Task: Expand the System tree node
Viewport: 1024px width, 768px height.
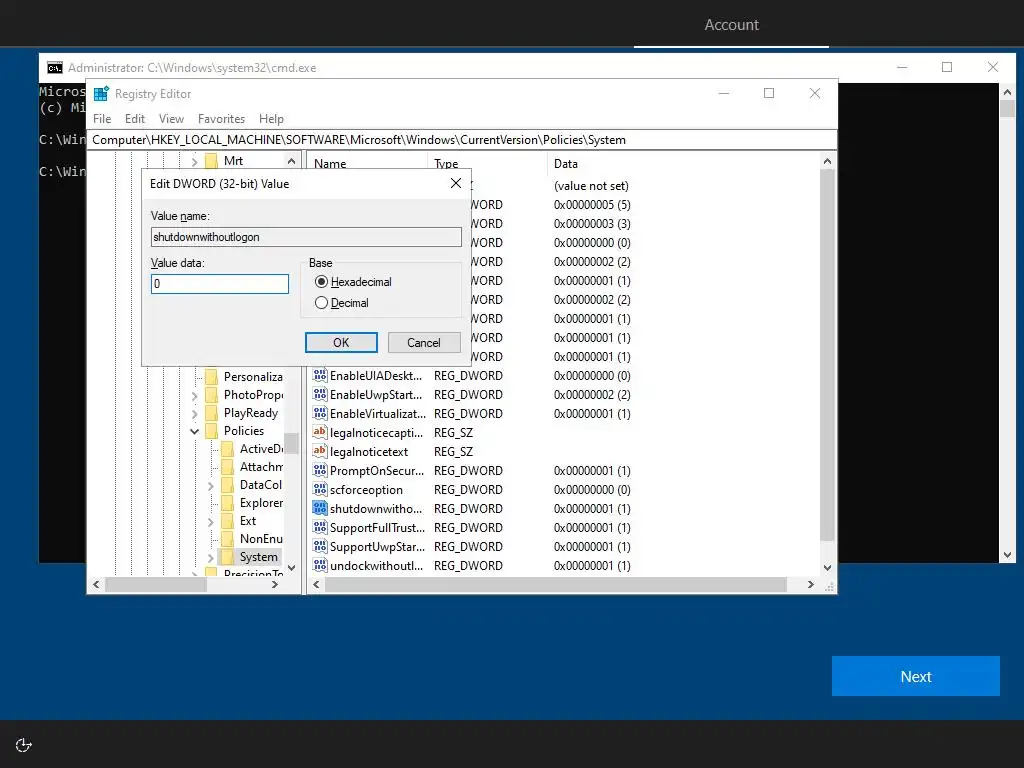Action: tap(210, 558)
